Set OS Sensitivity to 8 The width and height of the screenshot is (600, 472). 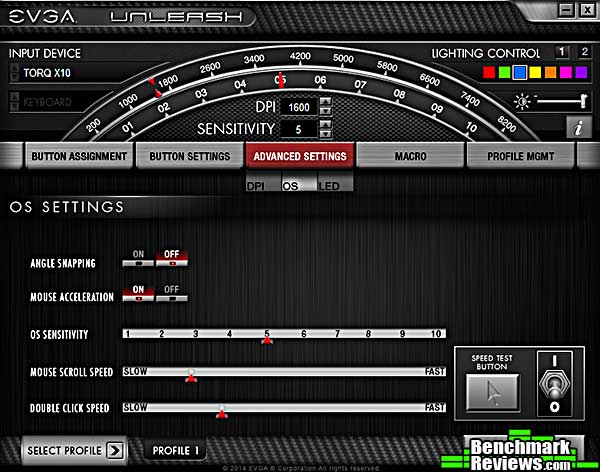368,334
